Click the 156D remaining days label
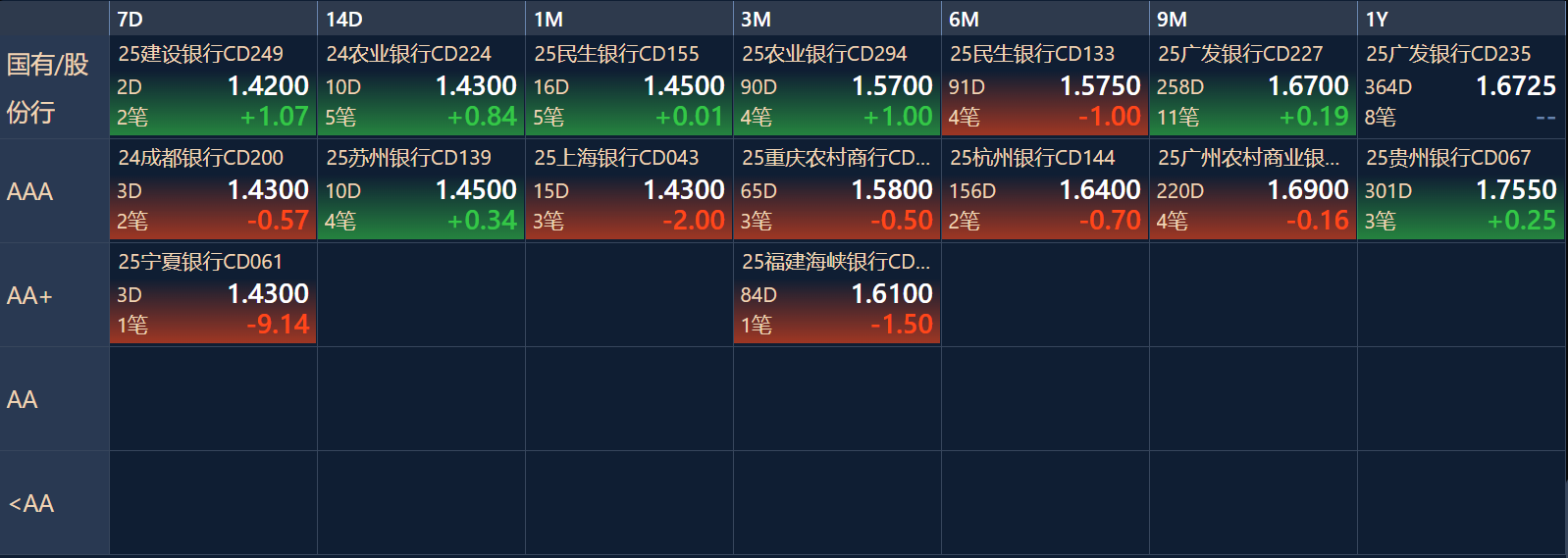1568x558 pixels. [972, 191]
